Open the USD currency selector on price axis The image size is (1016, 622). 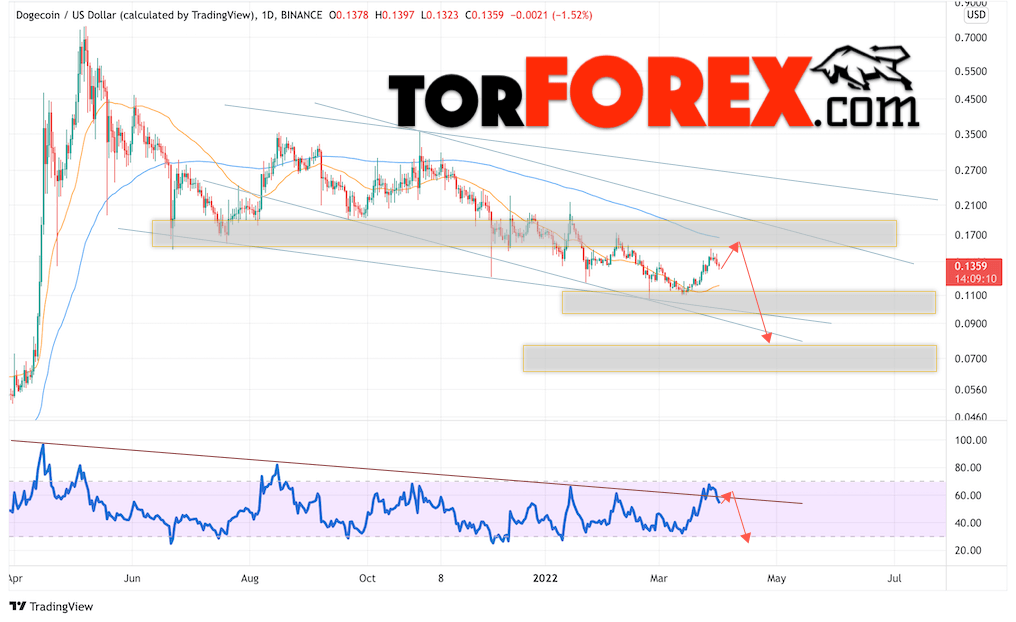(x=976, y=15)
